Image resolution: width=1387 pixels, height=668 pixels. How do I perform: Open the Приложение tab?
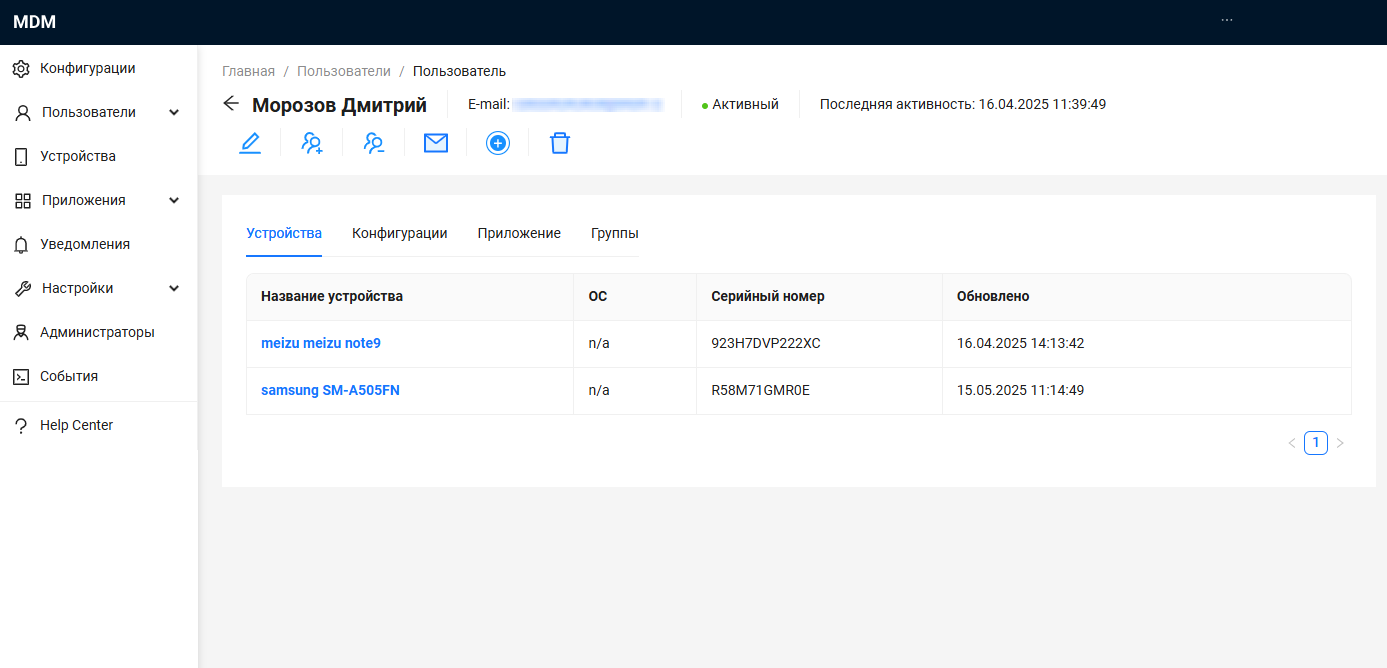[518, 233]
